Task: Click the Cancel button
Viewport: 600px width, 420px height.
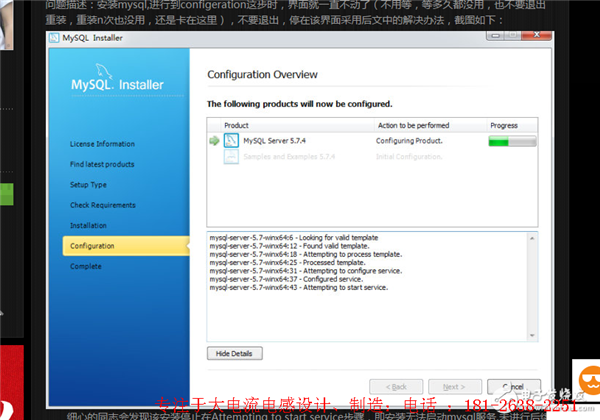Action: point(514,387)
